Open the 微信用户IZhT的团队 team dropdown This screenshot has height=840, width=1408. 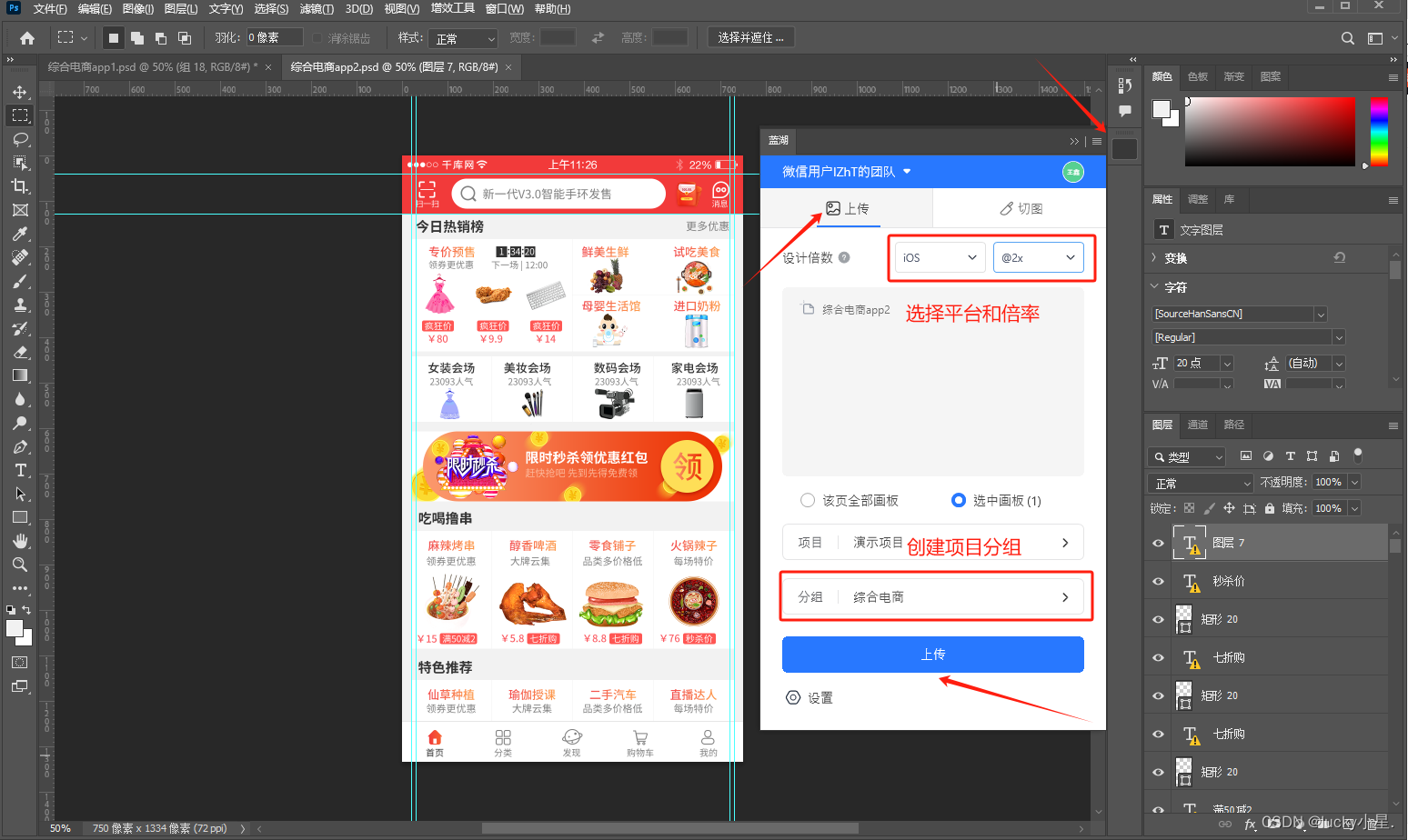click(846, 171)
